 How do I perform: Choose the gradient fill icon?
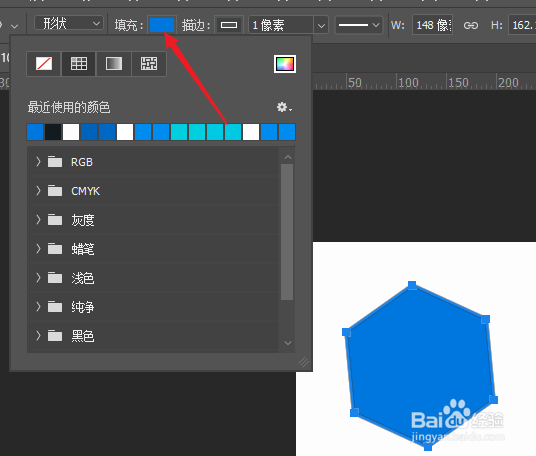(x=114, y=64)
